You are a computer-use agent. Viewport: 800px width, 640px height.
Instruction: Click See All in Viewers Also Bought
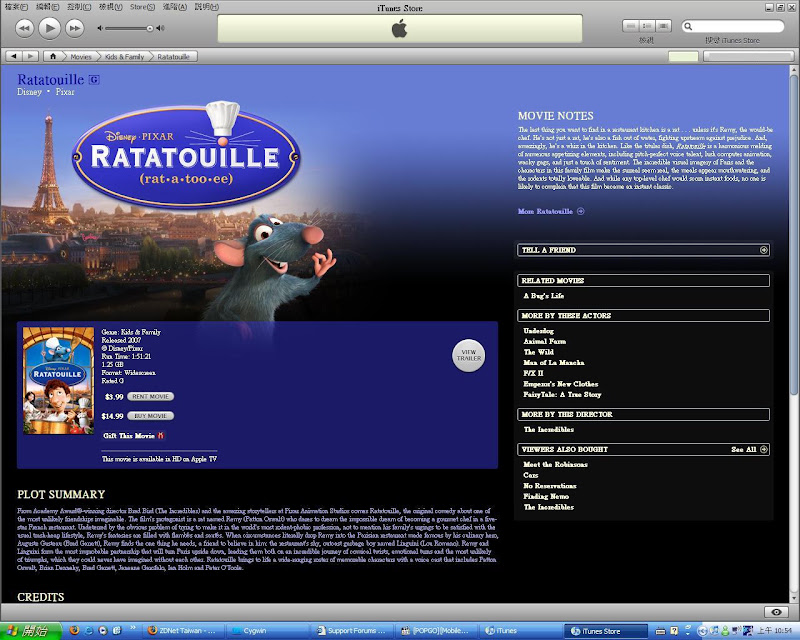tap(743, 450)
